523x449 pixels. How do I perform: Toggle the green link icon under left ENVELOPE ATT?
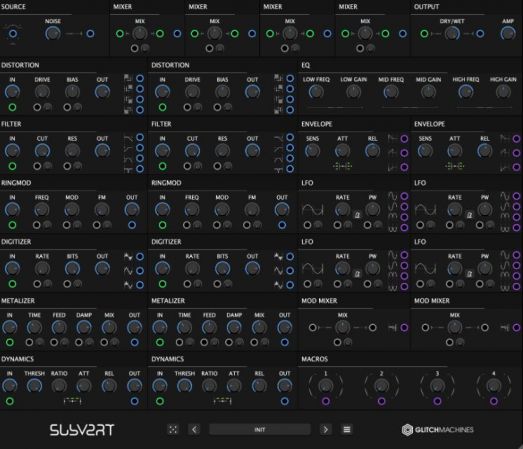coord(342,166)
